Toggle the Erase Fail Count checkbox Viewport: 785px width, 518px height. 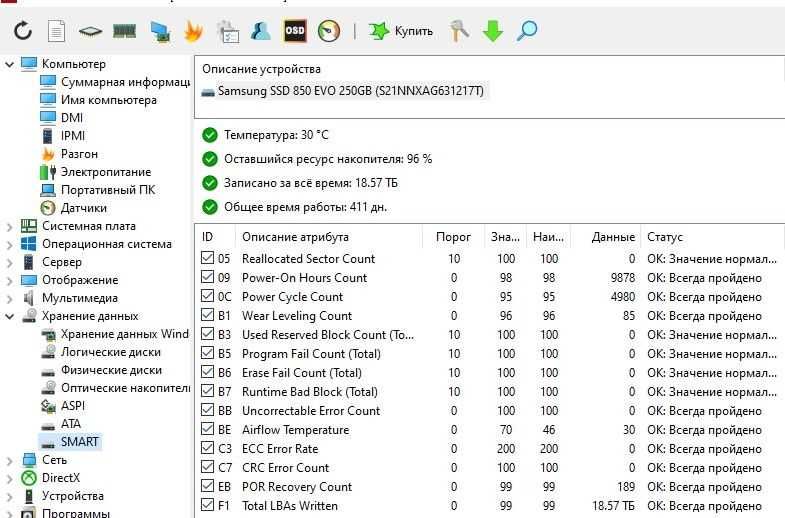(207, 372)
